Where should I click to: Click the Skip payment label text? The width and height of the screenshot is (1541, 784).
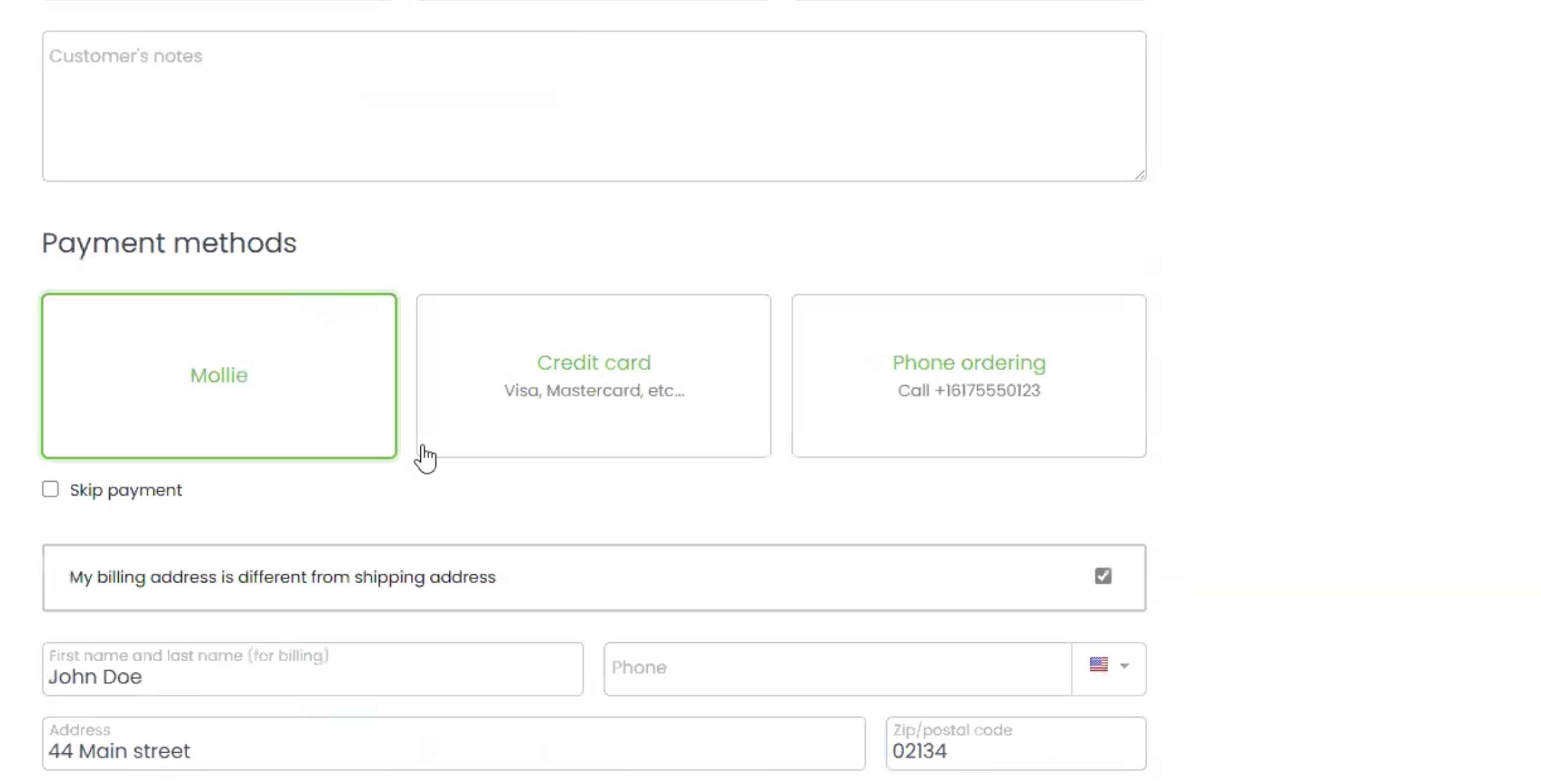[x=126, y=491]
